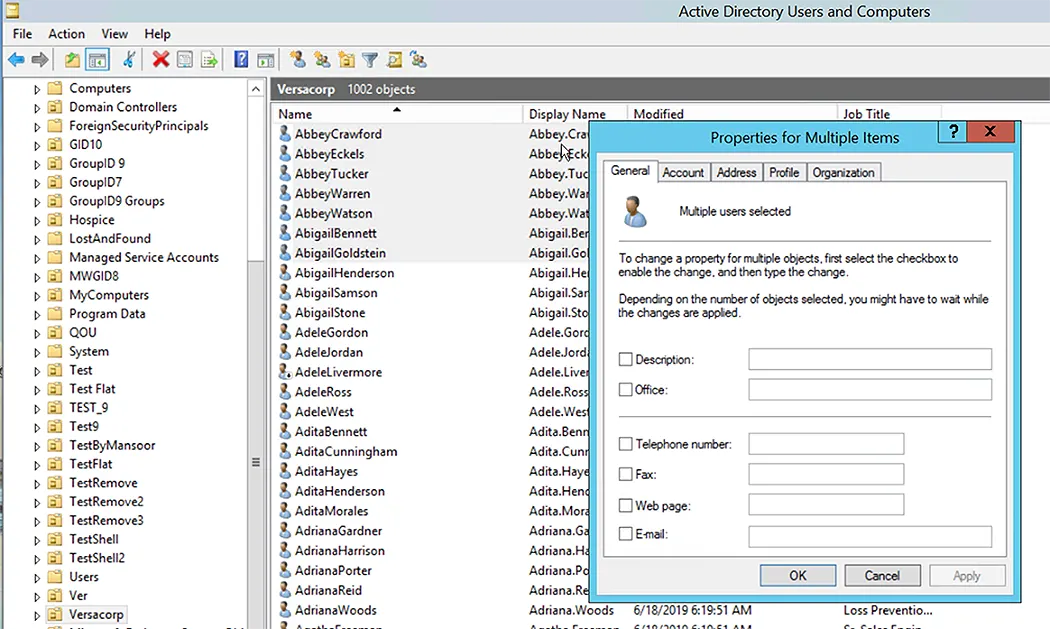
Task: Expand the Versacorp tree node
Action: click(37, 615)
